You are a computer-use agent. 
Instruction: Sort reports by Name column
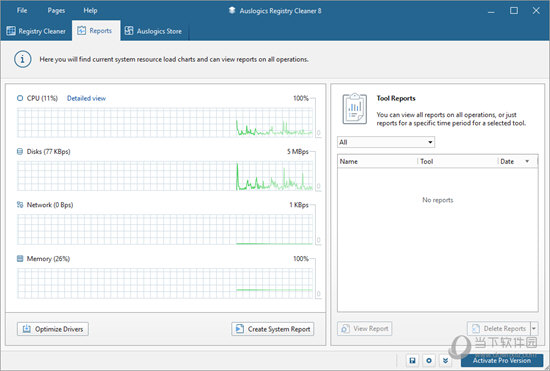[377, 161]
